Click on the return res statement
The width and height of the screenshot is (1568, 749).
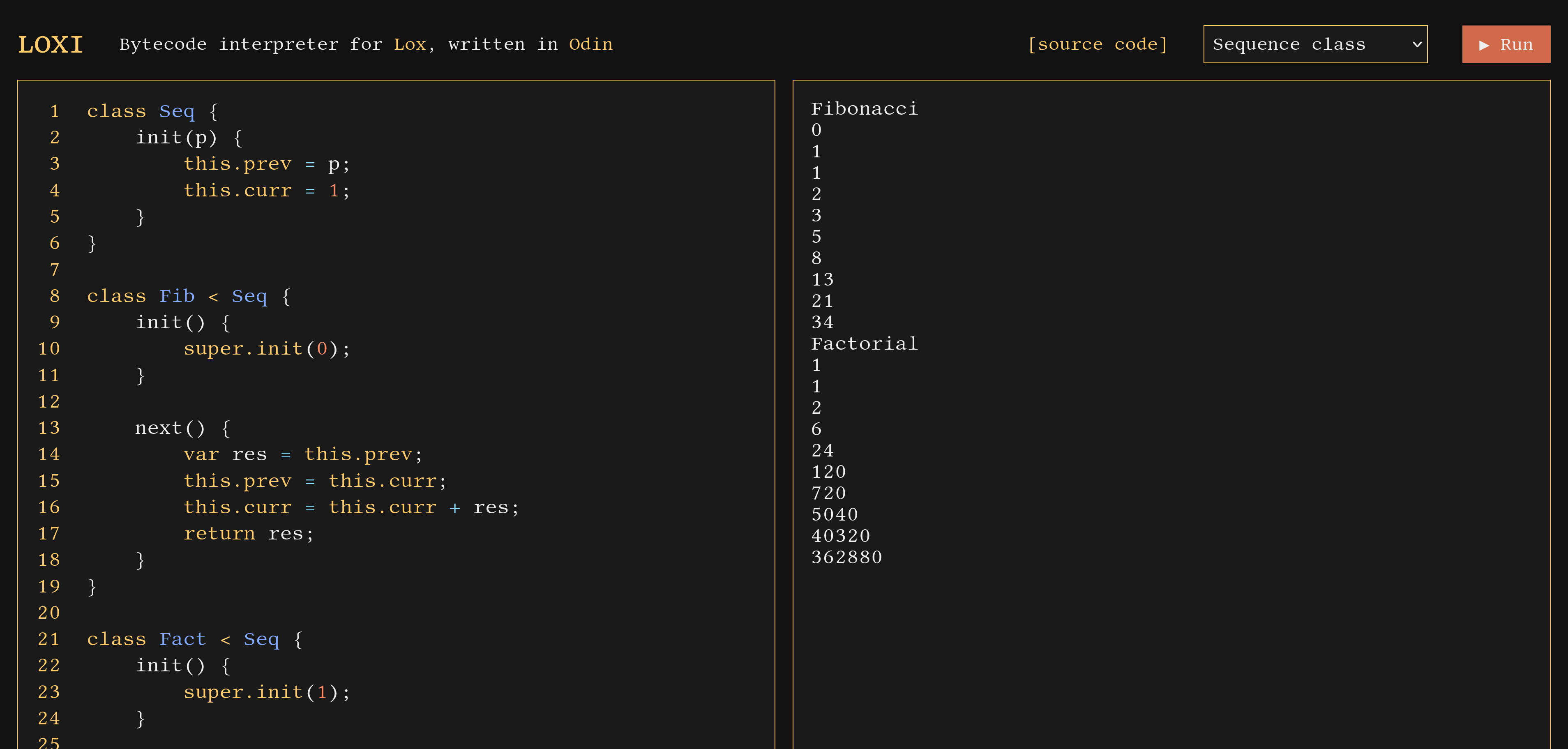(x=248, y=534)
